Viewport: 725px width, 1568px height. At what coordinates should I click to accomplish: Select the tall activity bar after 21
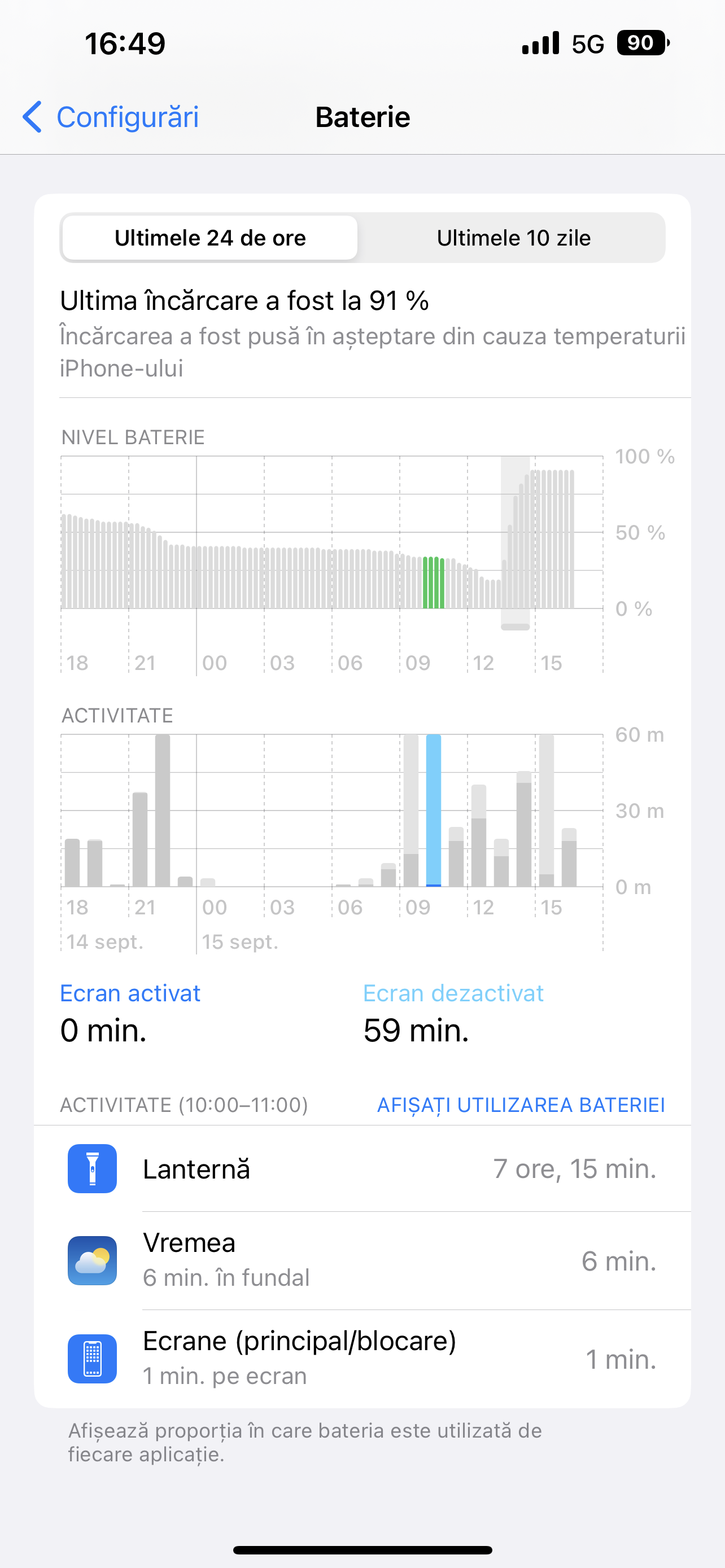[x=163, y=811]
